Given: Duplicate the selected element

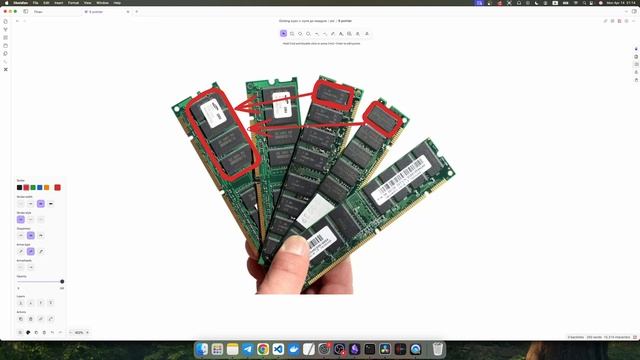Looking at the screenshot, I should (21, 319).
